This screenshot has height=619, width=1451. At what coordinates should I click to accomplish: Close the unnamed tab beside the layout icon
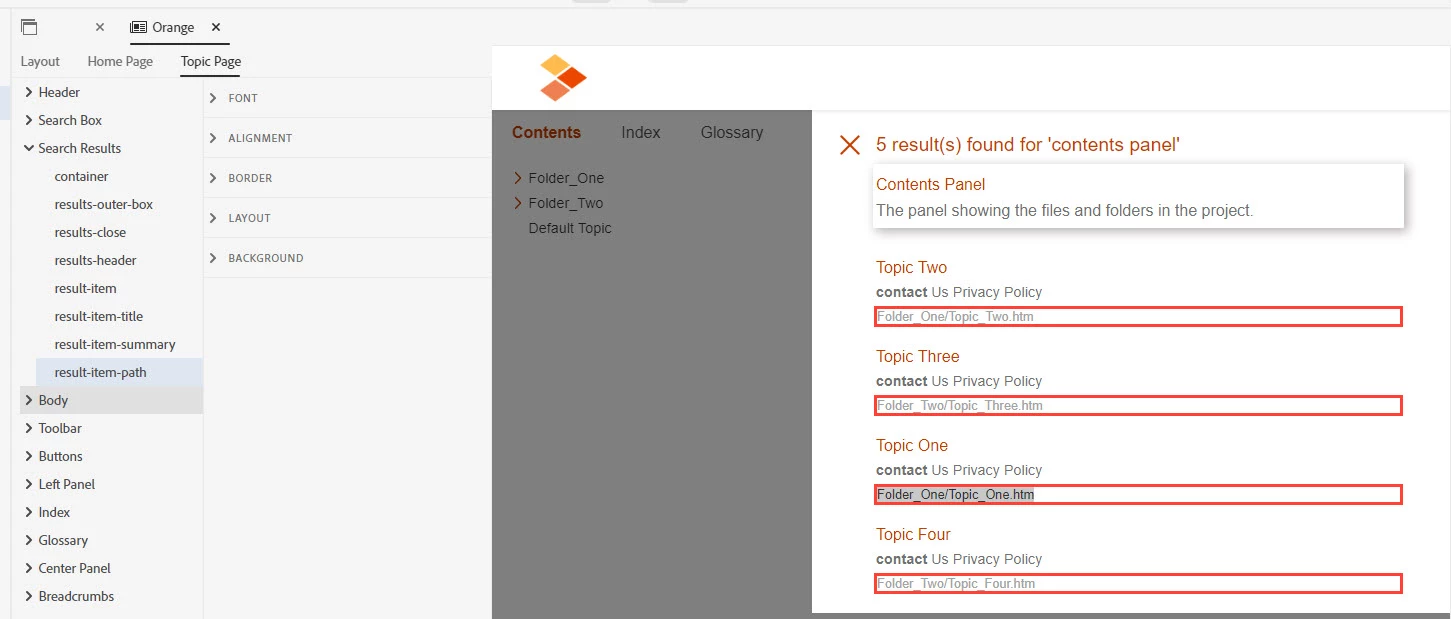(100, 28)
